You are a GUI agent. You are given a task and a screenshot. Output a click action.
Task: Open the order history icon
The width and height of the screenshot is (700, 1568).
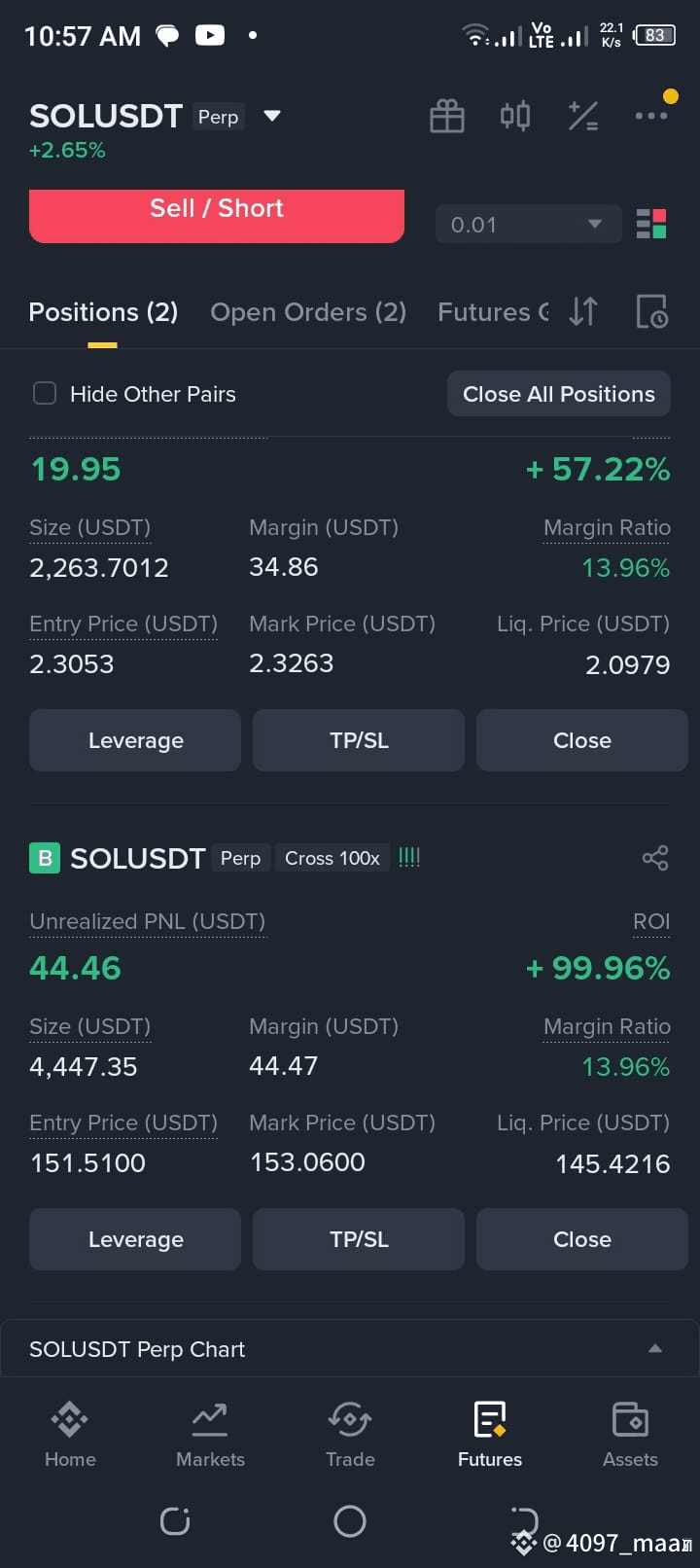tap(651, 311)
